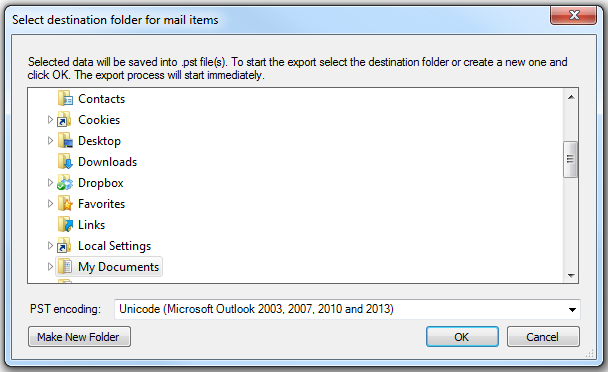The image size is (608, 372).
Task: Click the Make New Folder button
Action: (x=79, y=337)
